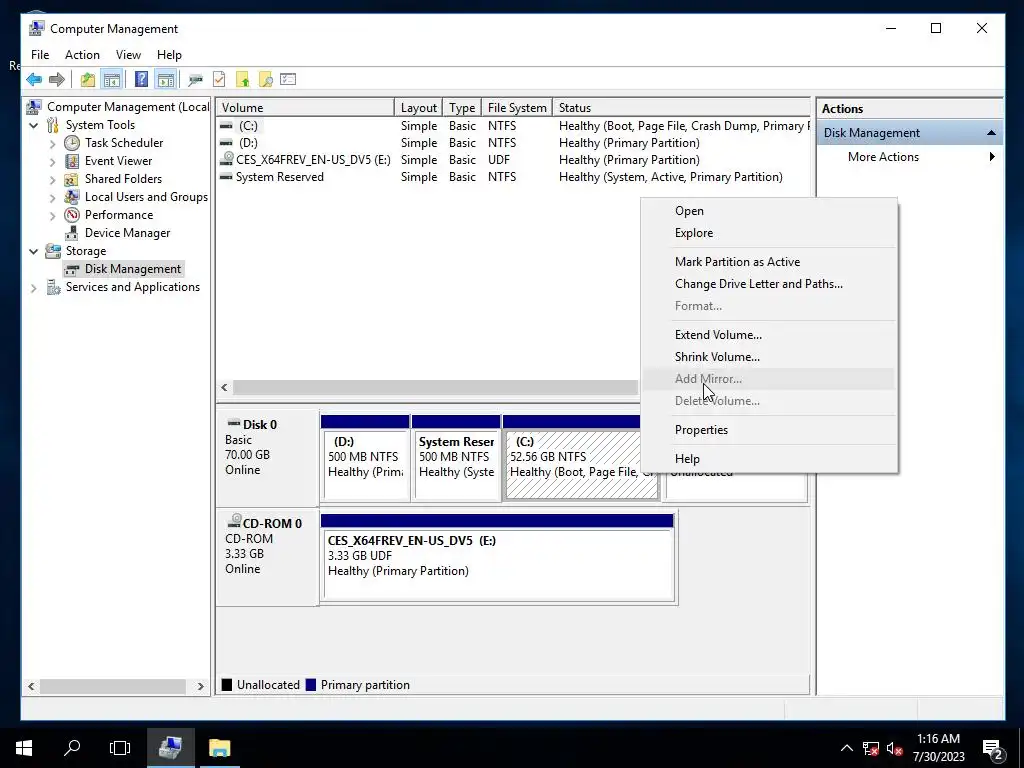The image size is (1024, 768).
Task: Open the View menu
Action: [128, 55]
